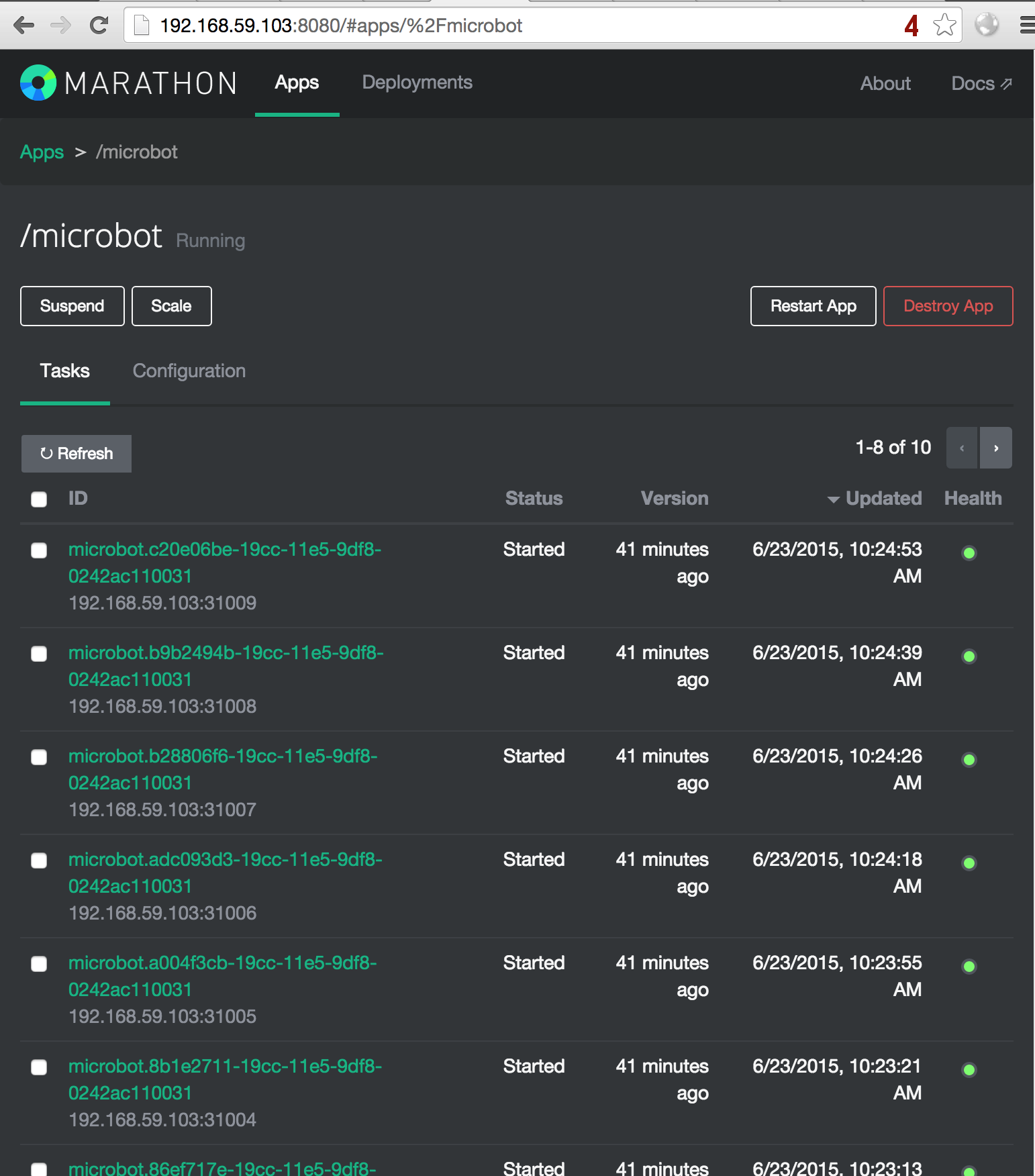Click the red 4 badge in address bar
The width and height of the screenshot is (1035, 1176).
click(x=911, y=26)
